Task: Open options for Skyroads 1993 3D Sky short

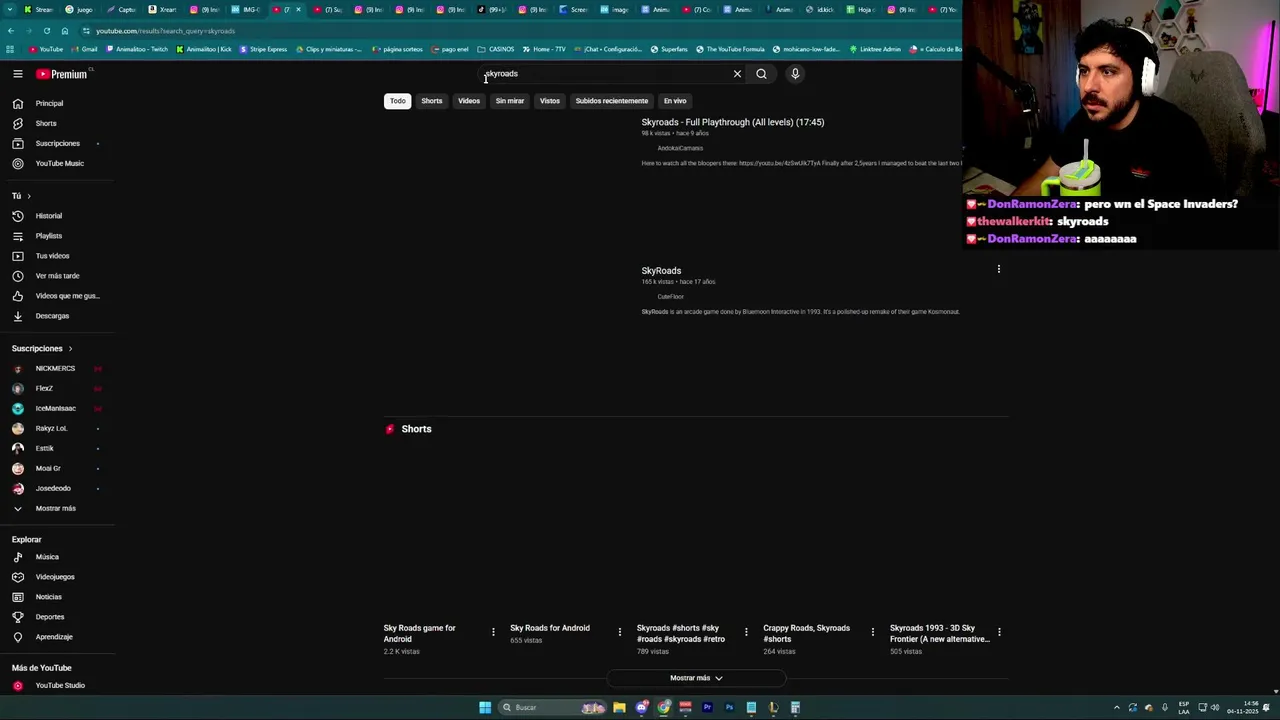Action: [x=999, y=632]
